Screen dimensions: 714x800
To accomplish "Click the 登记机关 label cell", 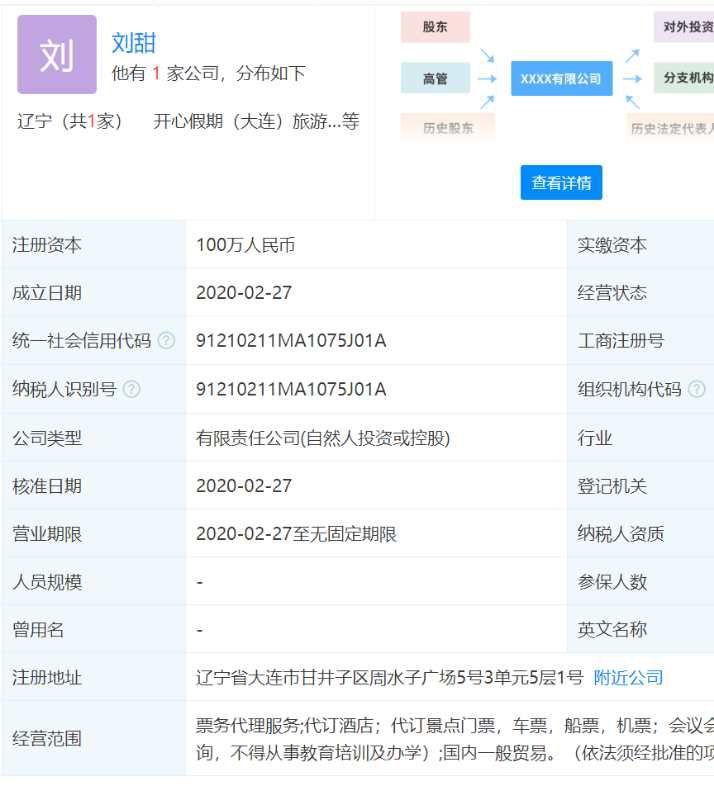I will pos(641,486).
